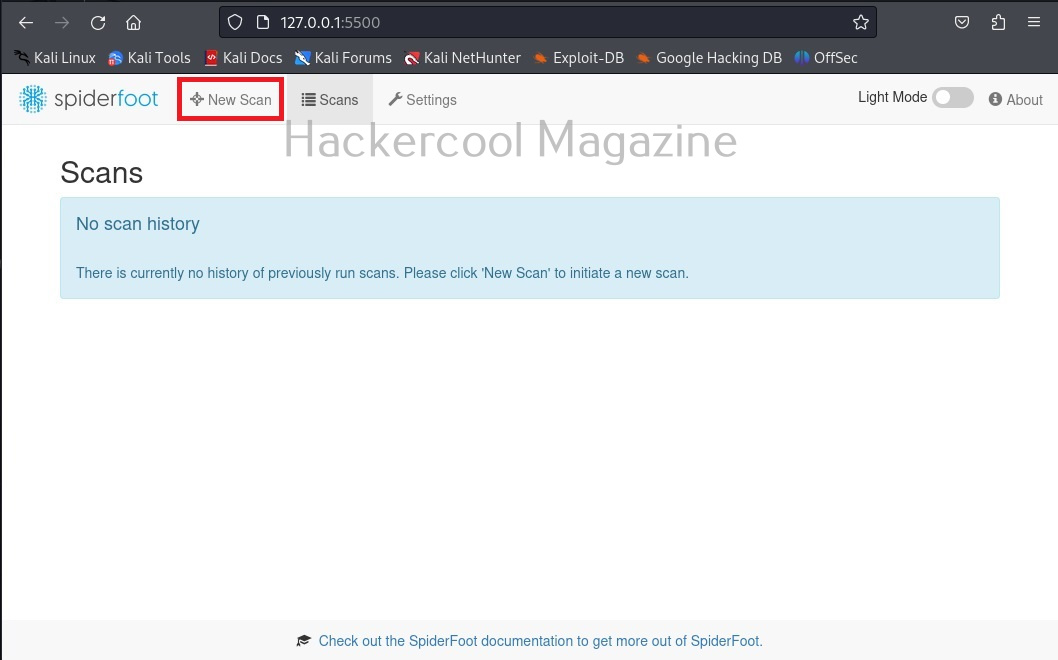The width and height of the screenshot is (1058, 660).
Task: Open the About menu
Action: 1015,100
